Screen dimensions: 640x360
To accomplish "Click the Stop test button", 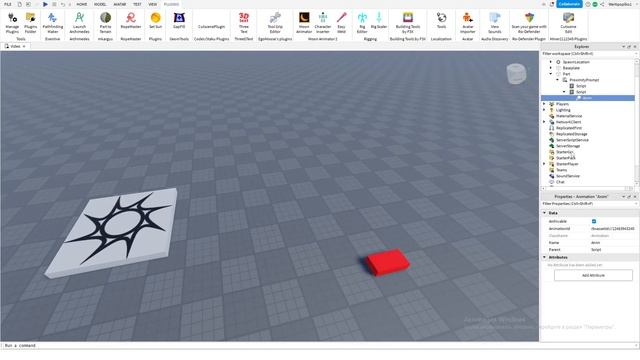I will pyautogui.click(x=54, y=4).
